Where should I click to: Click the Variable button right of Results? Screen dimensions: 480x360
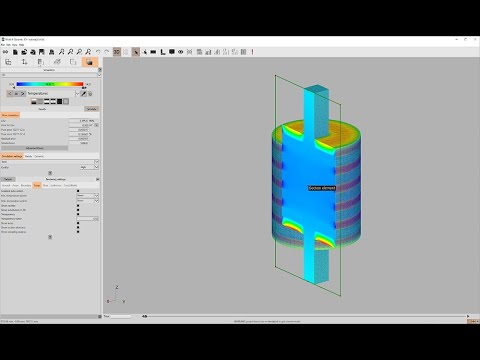pyautogui.click(x=92, y=109)
